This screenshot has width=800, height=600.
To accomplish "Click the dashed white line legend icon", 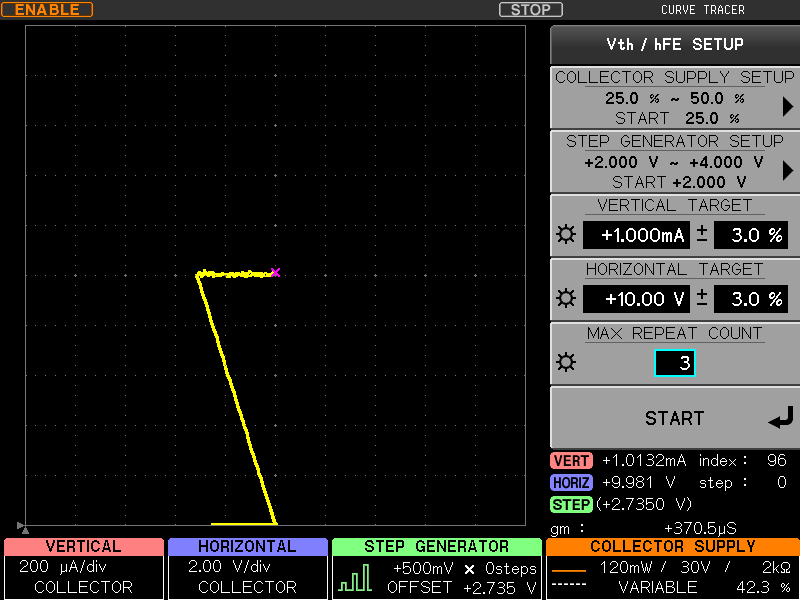I will [569, 585].
